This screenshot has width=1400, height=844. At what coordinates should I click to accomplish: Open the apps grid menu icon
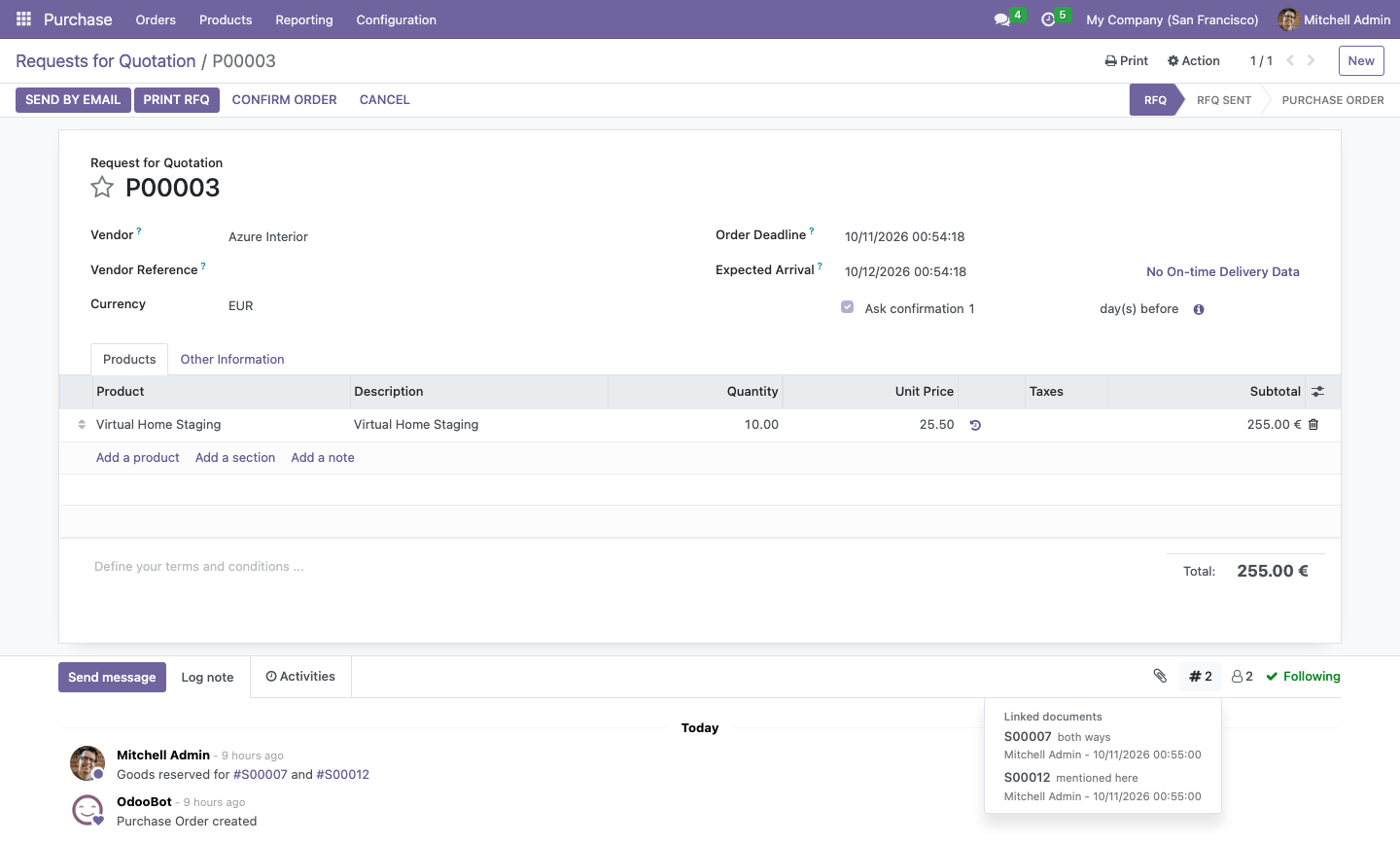click(x=24, y=19)
